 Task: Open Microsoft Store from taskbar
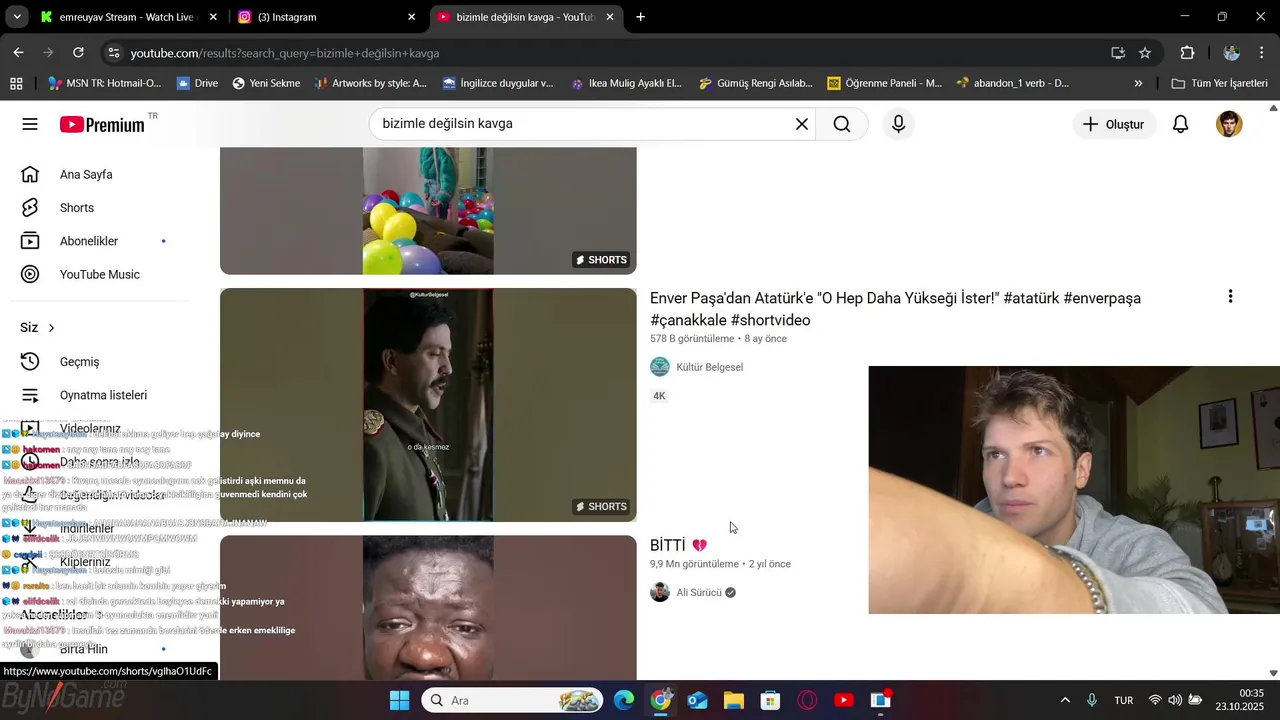pos(770,700)
